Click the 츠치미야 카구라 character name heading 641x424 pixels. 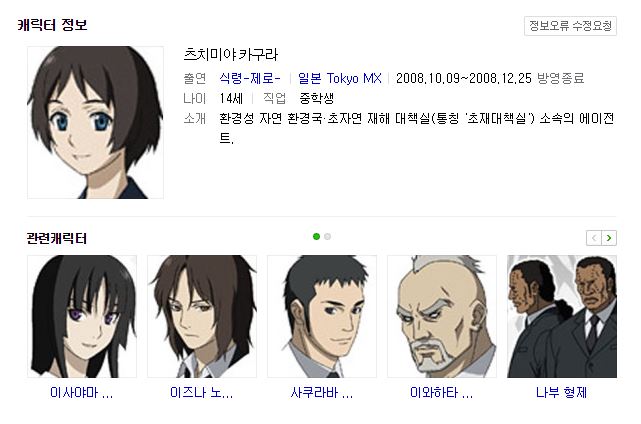(231, 54)
